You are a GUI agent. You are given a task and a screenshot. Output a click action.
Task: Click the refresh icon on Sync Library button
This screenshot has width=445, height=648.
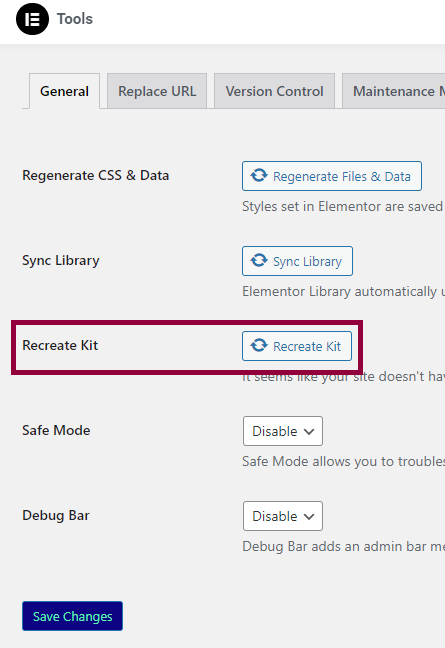[259, 261]
